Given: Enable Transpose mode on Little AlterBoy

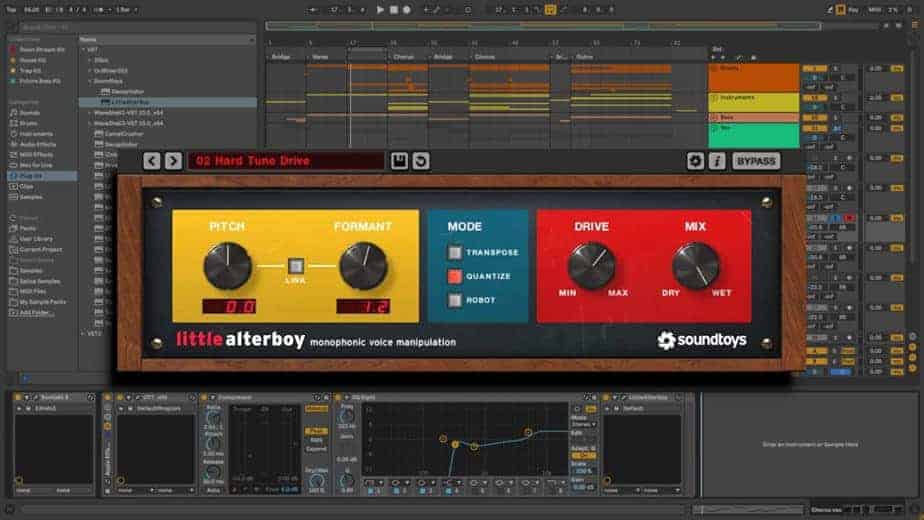Looking at the screenshot, I should (455, 252).
